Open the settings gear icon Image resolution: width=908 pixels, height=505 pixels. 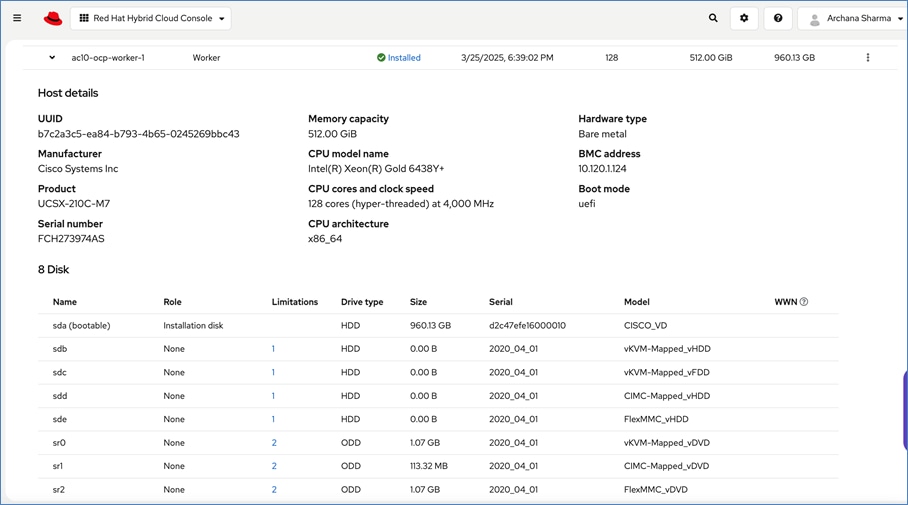point(744,18)
